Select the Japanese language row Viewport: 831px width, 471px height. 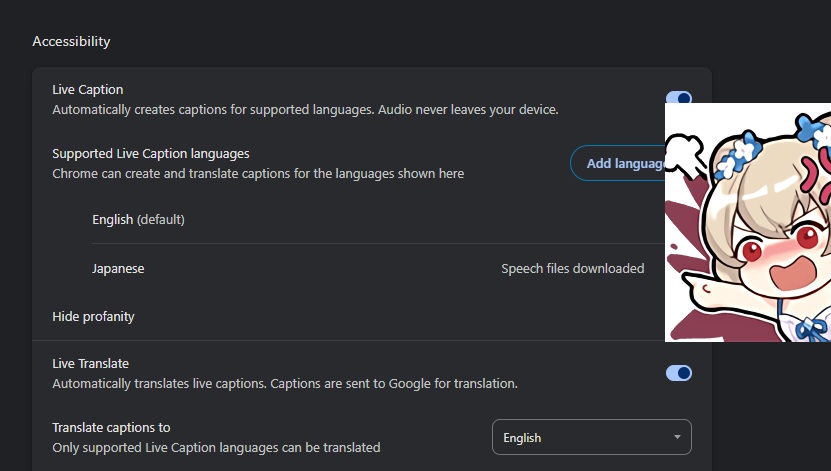click(x=378, y=268)
